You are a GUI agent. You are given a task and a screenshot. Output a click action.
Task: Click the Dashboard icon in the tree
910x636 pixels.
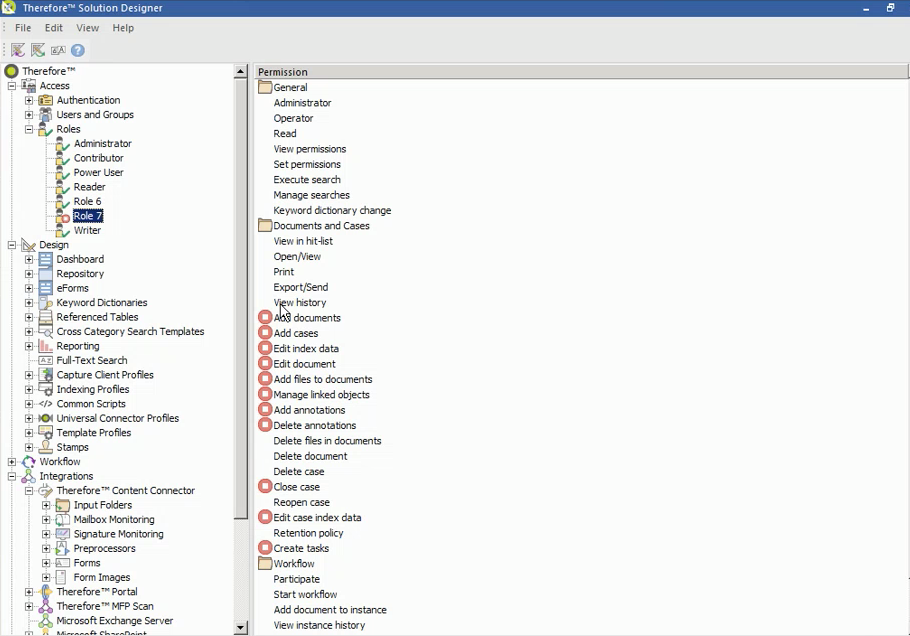click(x=44, y=259)
